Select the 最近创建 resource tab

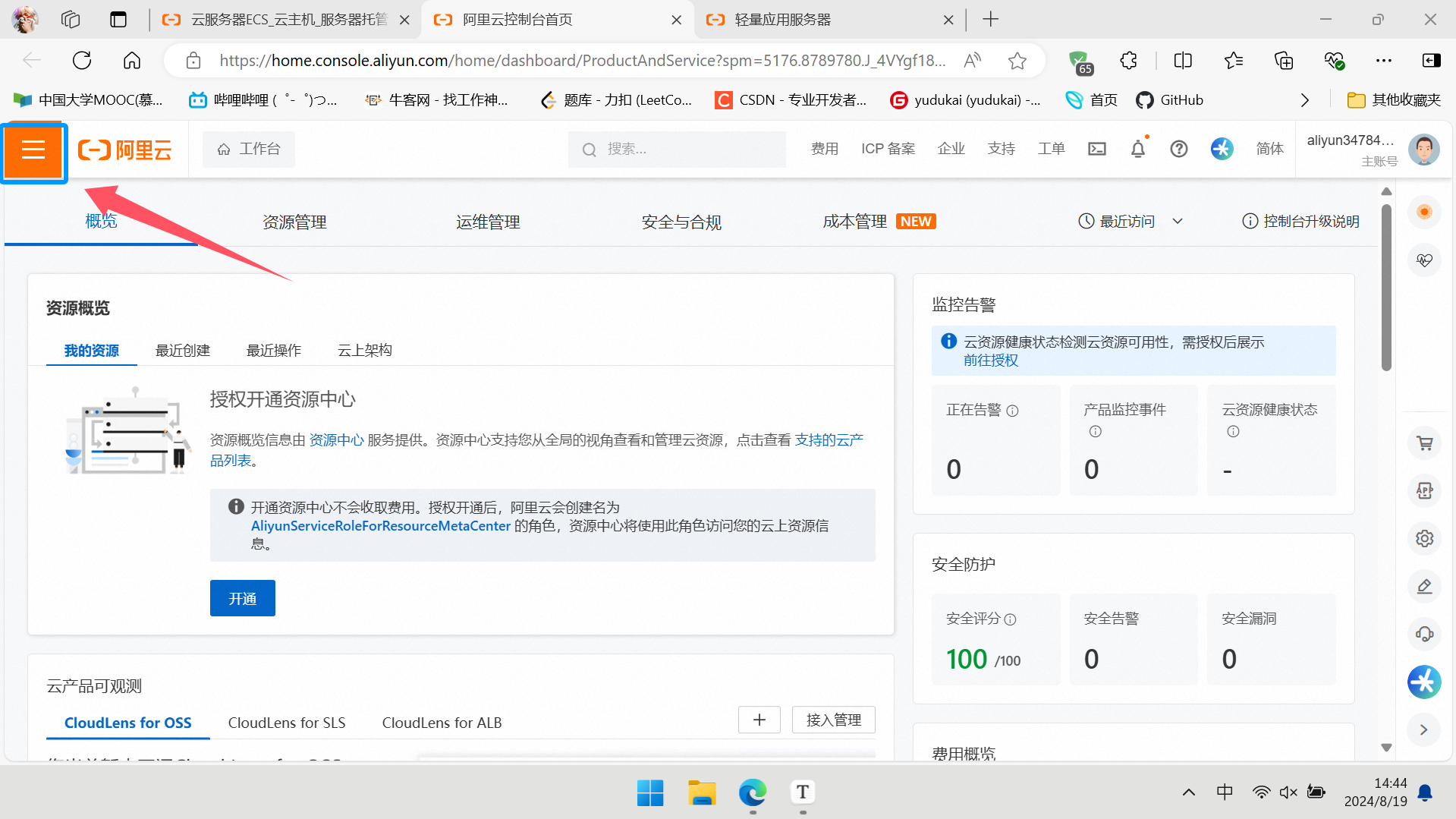183,350
